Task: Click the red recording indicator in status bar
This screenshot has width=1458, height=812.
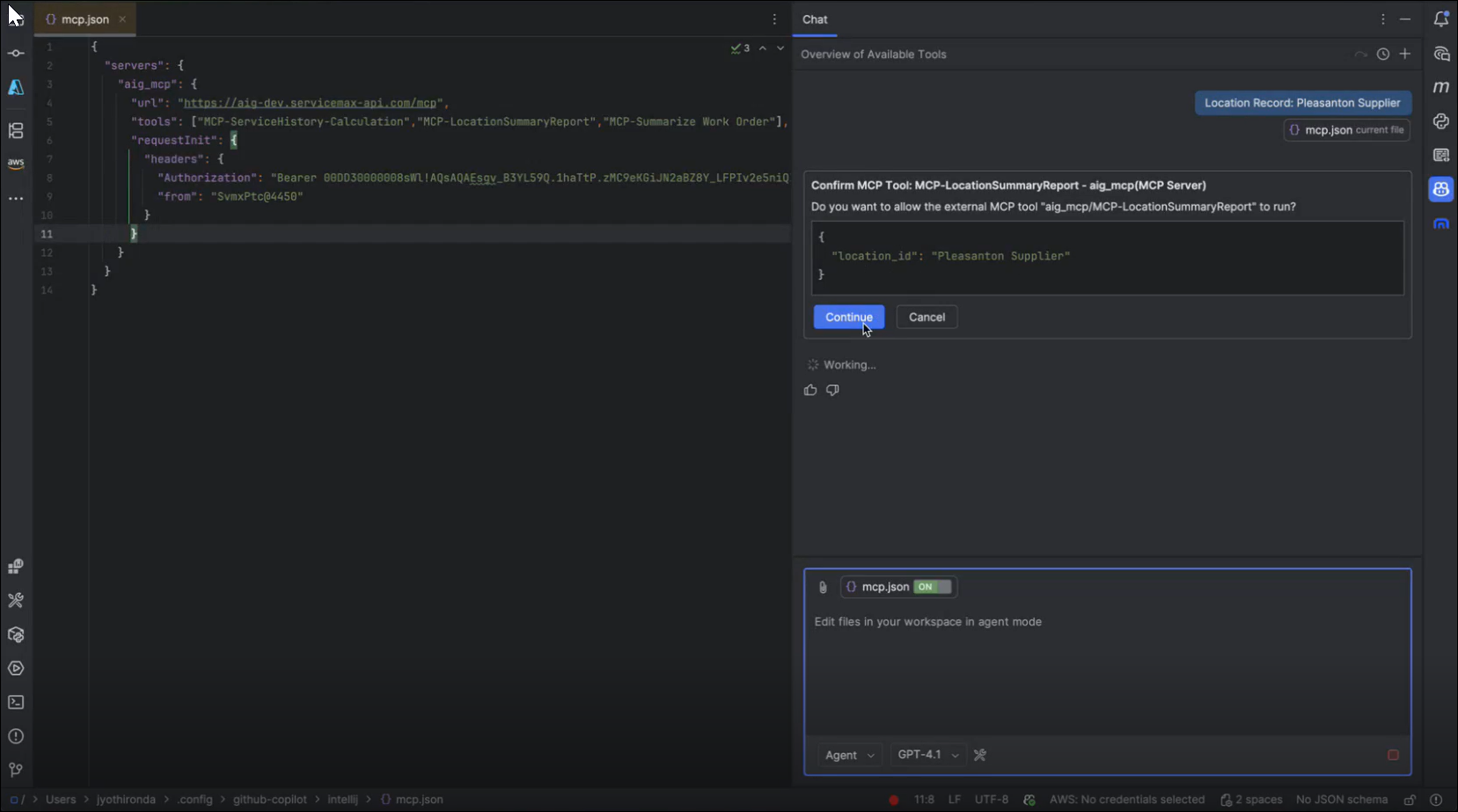Action: tap(894, 800)
